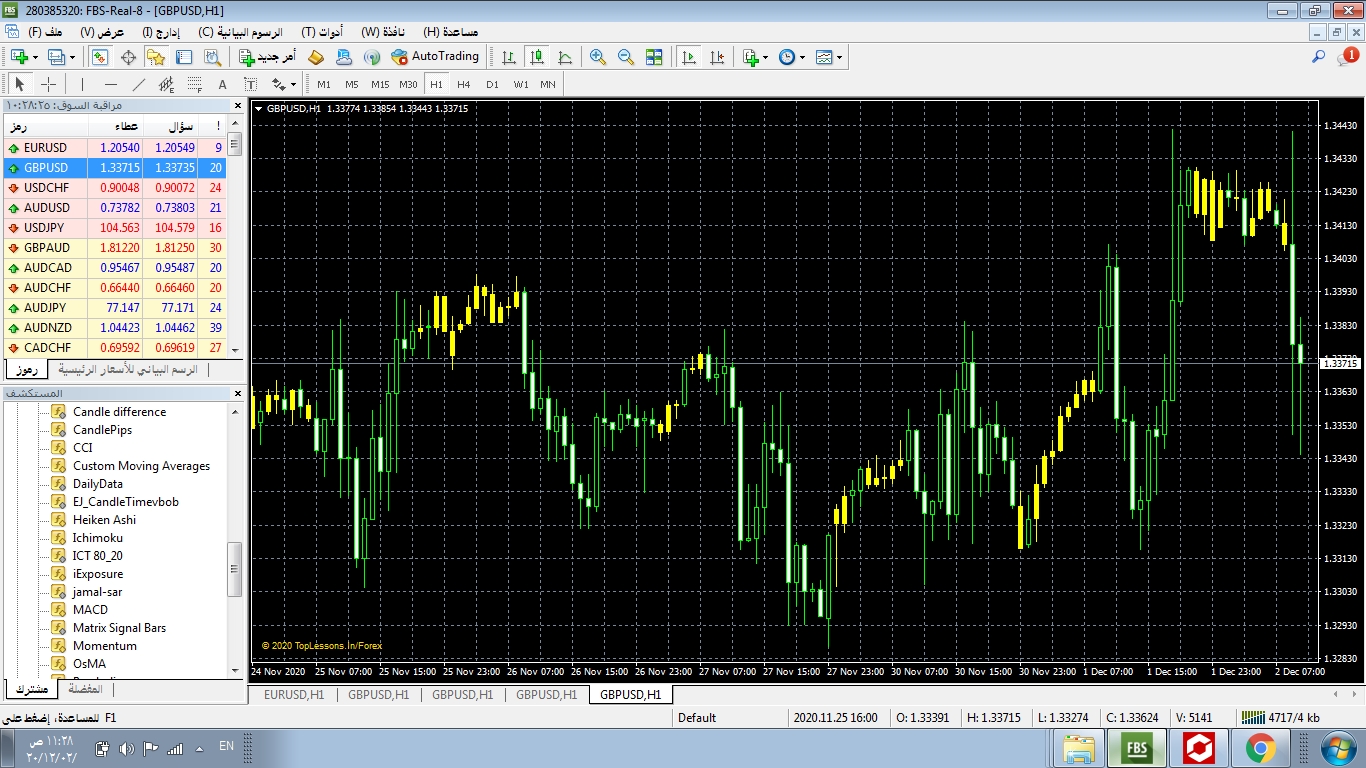Viewport: 1366px width, 768px height.
Task: Pick the Trendline drawing tool
Action: (139, 85)
